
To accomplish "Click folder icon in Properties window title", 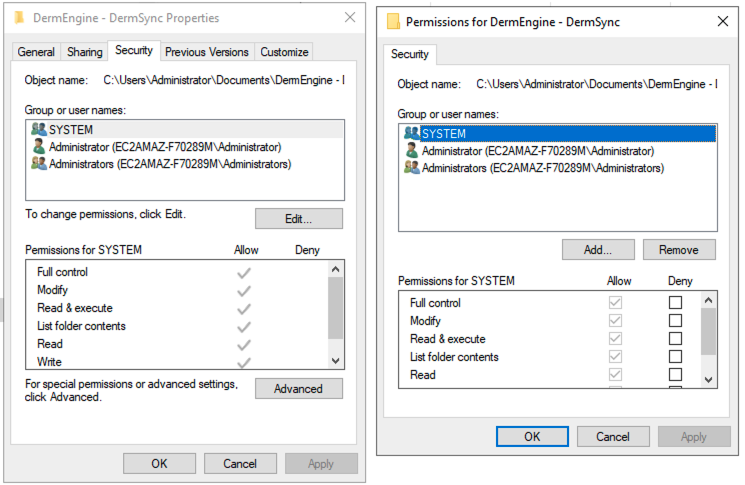I will pyautogui.click(x=18, y=18).
